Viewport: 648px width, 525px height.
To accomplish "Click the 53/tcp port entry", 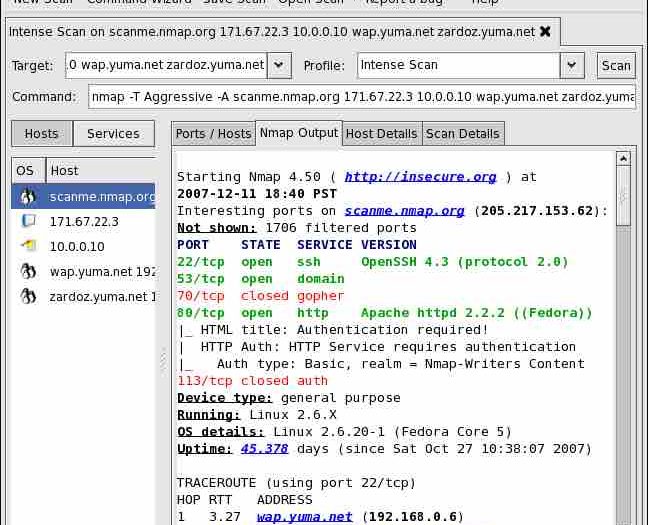I will (x=201, y=279).
